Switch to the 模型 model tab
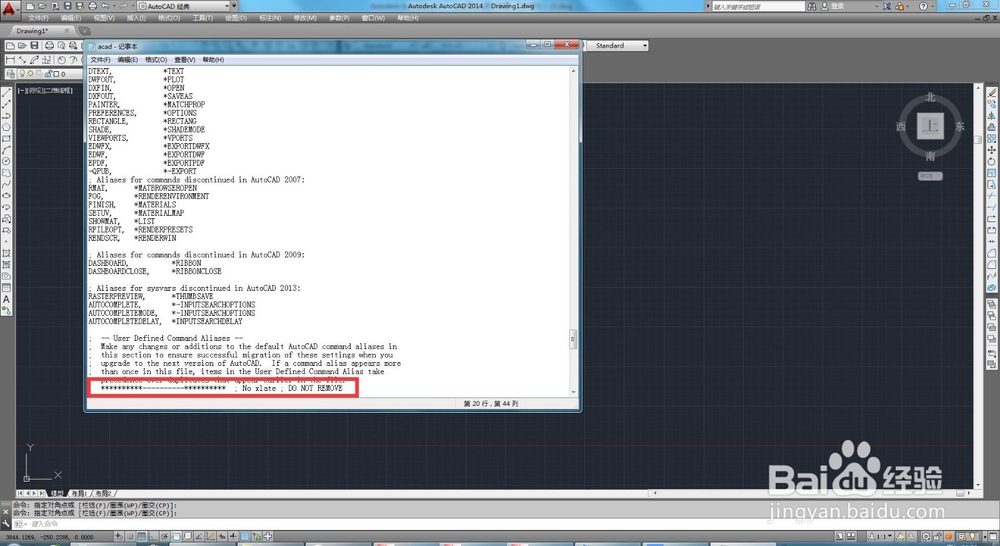 click(x=57, y=493)
